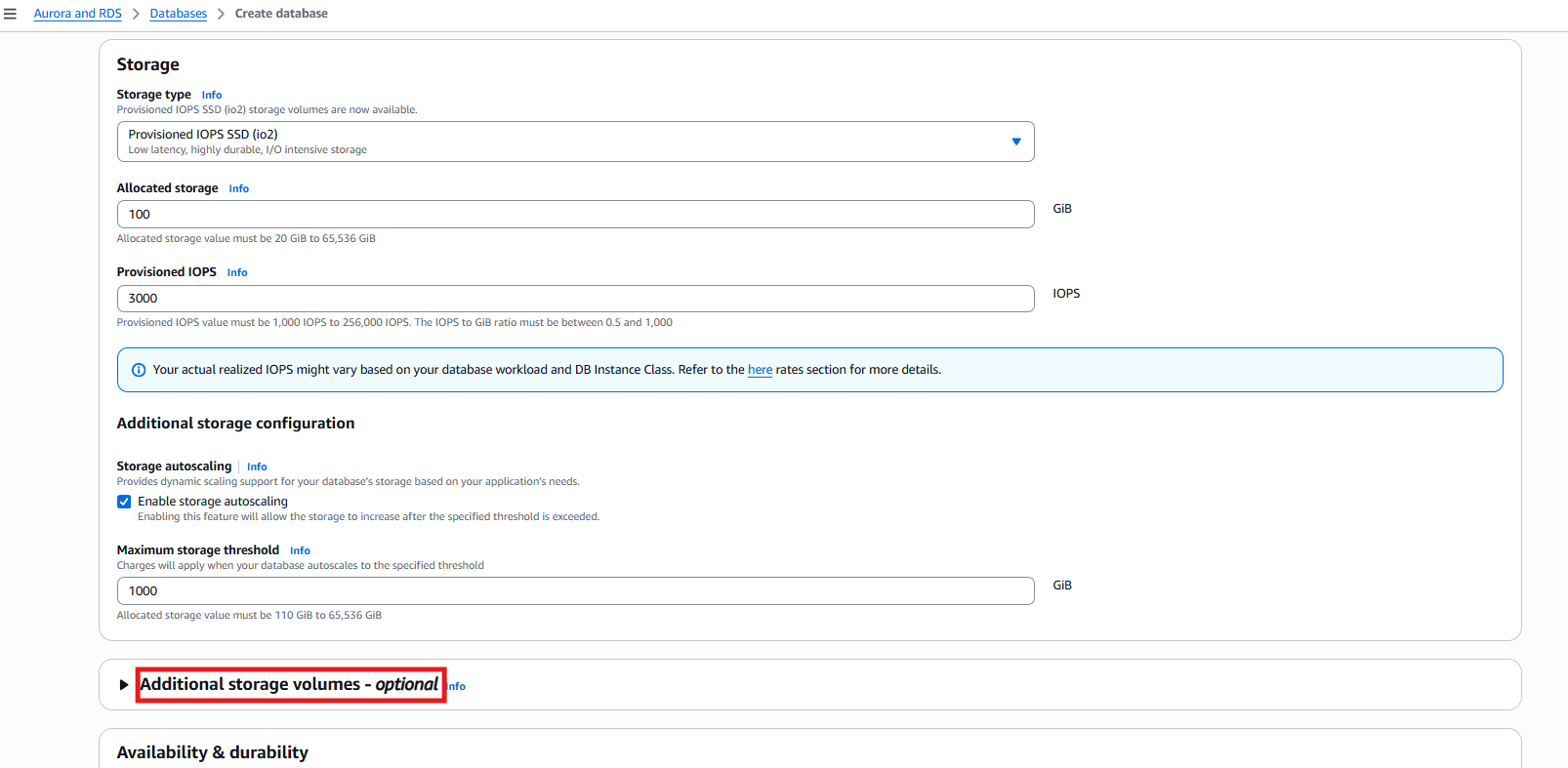Focus the Provisioned IOPS input field
The image size is (1568, 768).
click(x=574, y=299)
